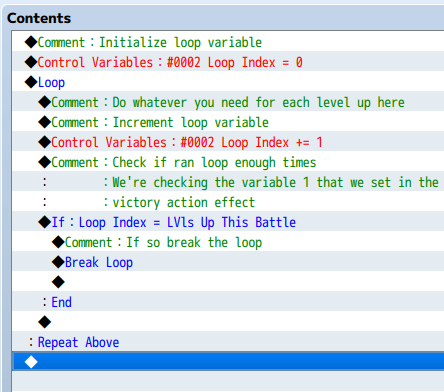Click the 'We're checking the variable 1' line
Image resolution: width=444 pixels, height=392 pixels.
(228, 181)
